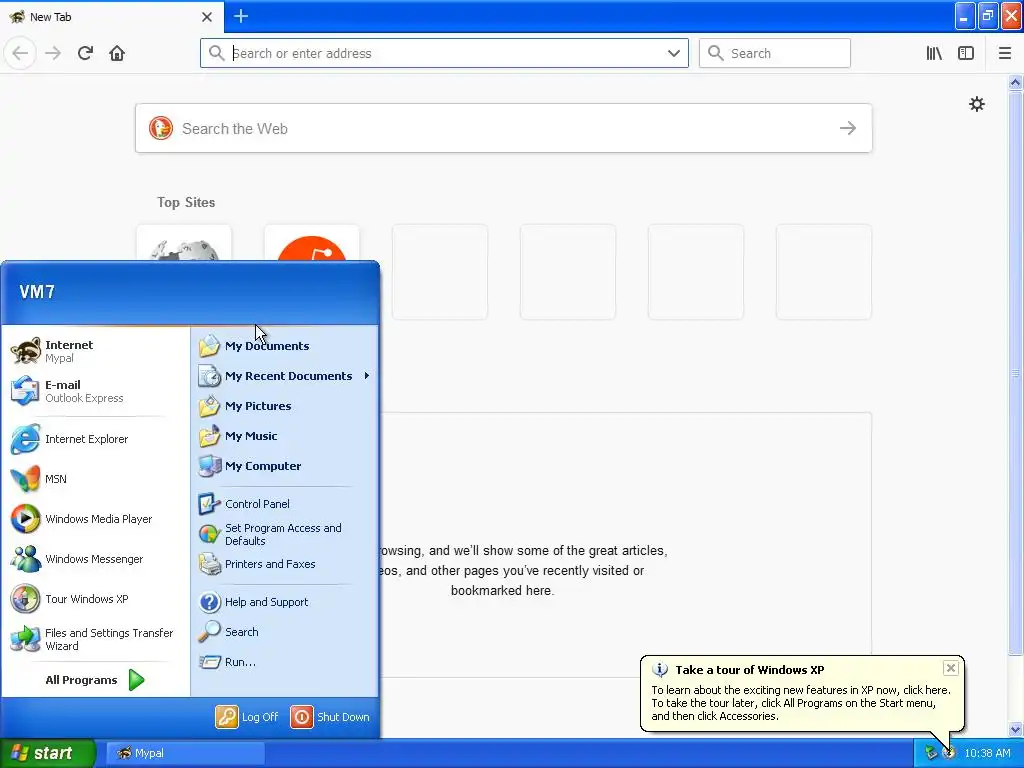Click the tour icon in system tray

point(949,753)
